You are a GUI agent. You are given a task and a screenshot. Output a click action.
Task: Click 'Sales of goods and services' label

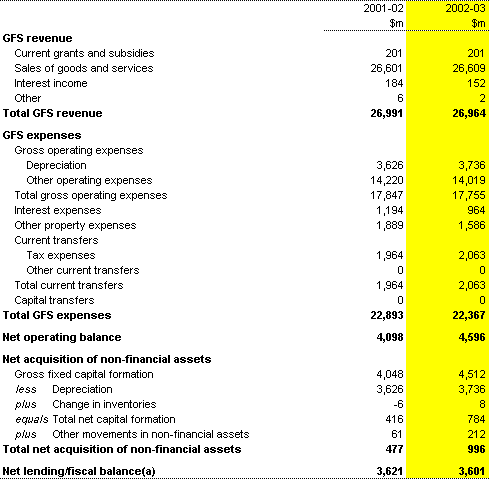click(x=84, y=68)
